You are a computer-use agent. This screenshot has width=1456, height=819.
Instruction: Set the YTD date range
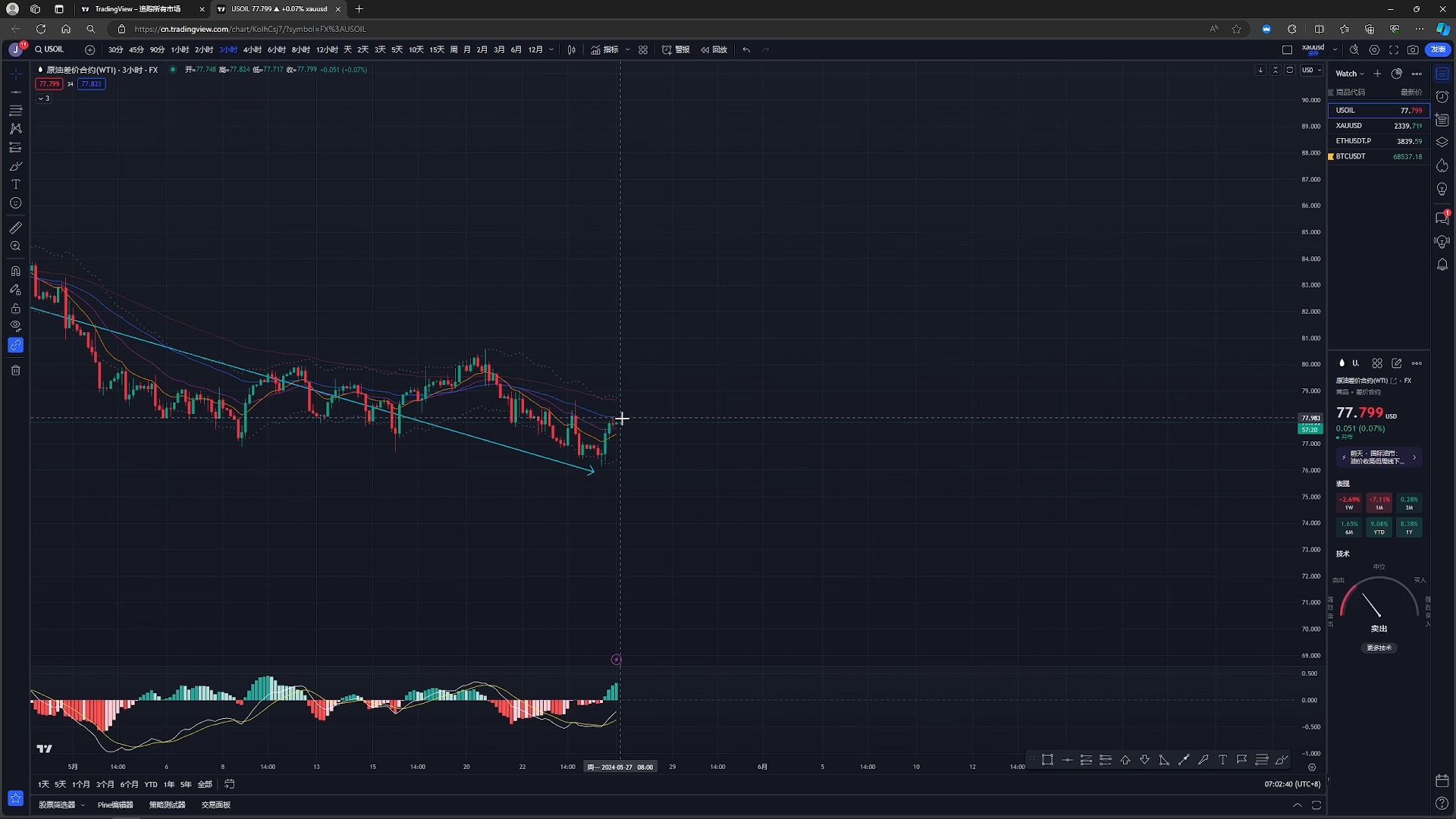coord(151,785)
